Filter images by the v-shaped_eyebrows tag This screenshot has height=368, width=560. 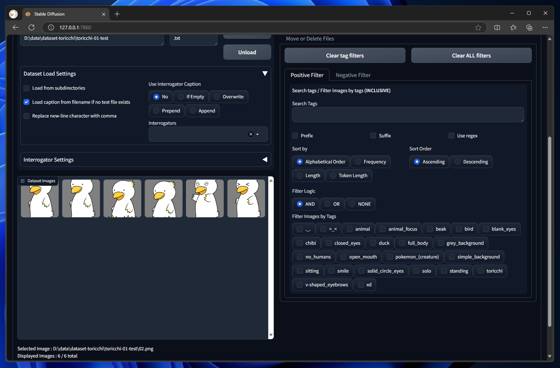click(322, 285)
